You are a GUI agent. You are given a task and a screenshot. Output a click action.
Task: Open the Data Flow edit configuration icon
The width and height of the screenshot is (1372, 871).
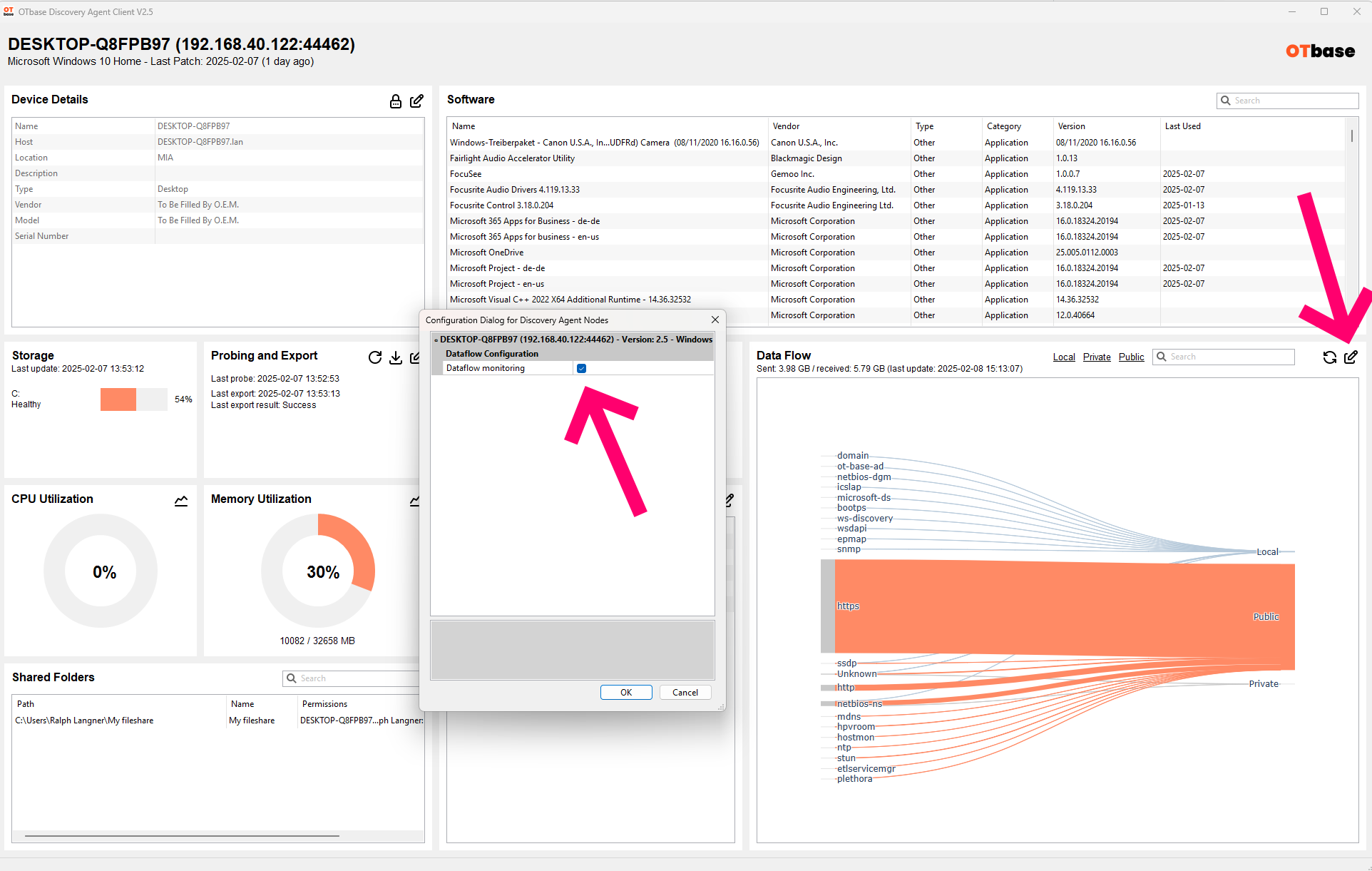click(x=1351, y=357)
